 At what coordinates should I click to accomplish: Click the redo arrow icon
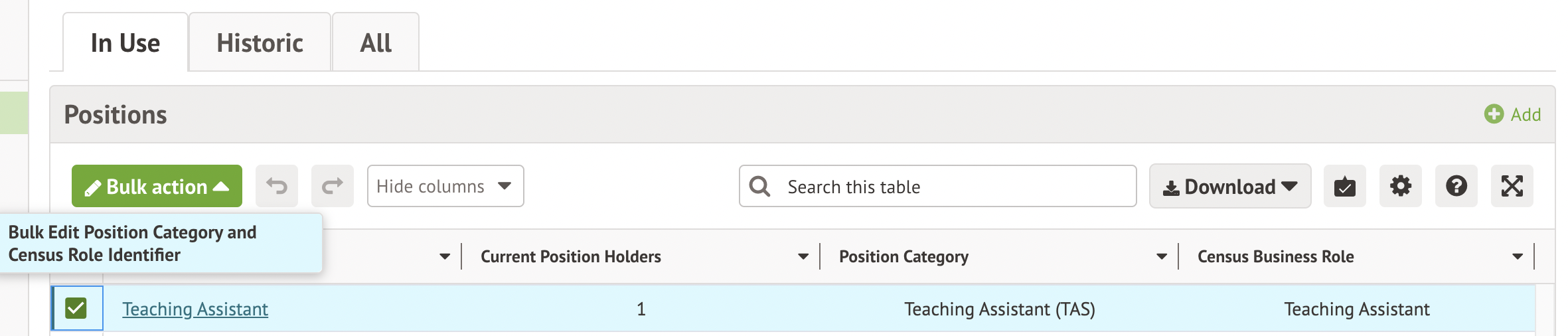tap(333, 186)
